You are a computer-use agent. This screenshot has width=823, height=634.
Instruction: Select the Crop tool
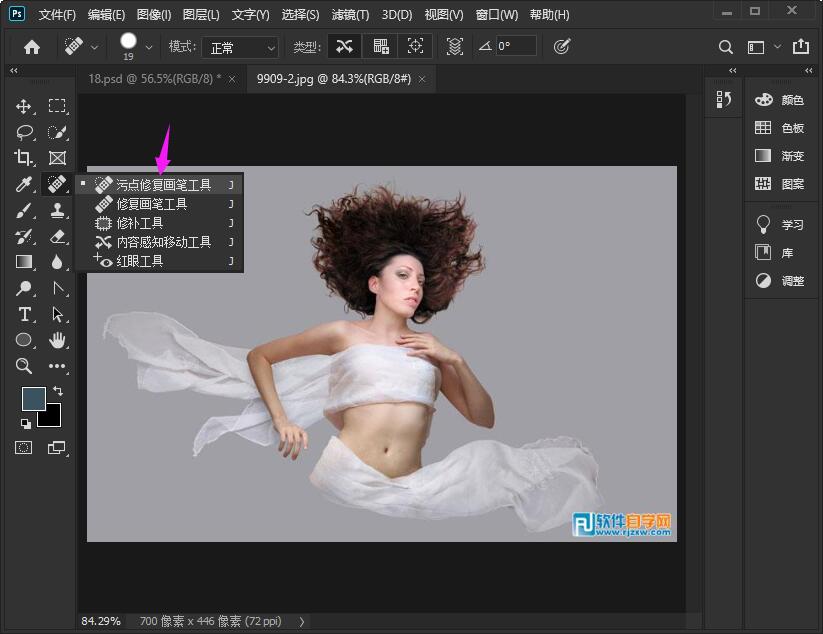coord(24,158)
